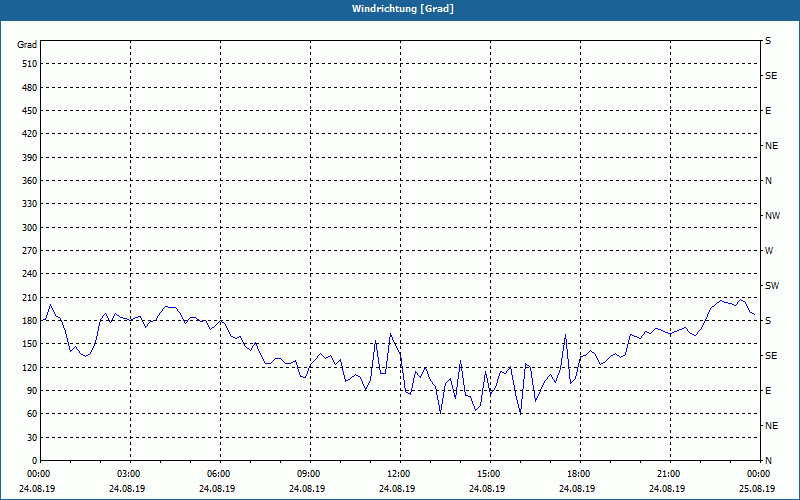Select the 'S' compass label beside 180 gridline
This screenshot has width=800, height=500.
pos(768,320)
